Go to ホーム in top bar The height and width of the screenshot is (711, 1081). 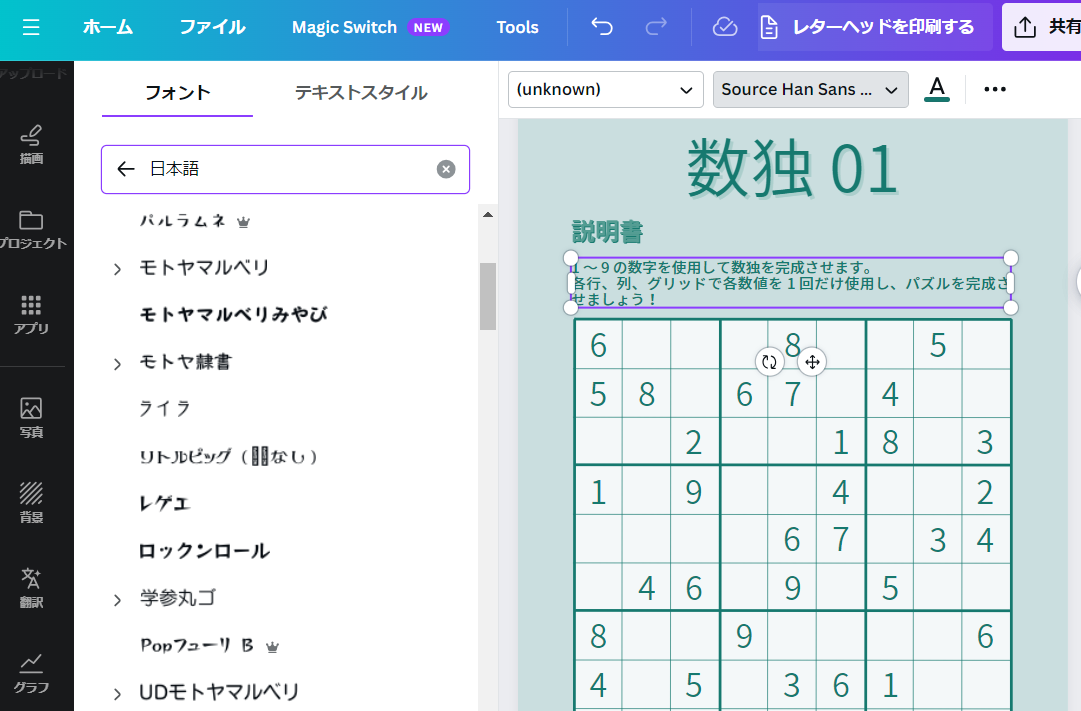coord(108,27)
